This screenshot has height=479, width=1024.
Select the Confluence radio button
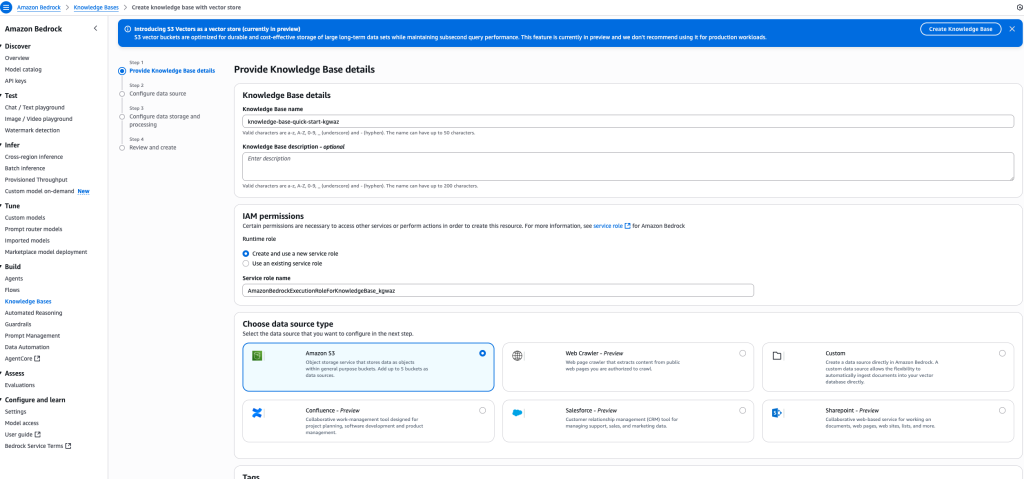(483, 410)
